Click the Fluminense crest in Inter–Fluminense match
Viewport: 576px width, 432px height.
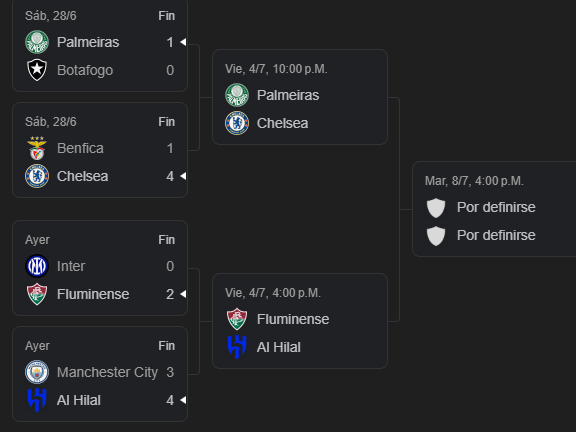coord(37,294)
